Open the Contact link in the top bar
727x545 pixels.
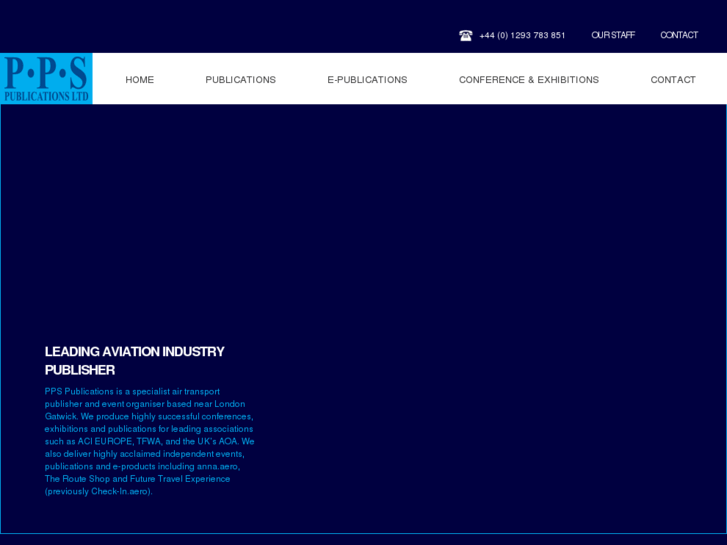pyautogui.click(x=679, y=35)
